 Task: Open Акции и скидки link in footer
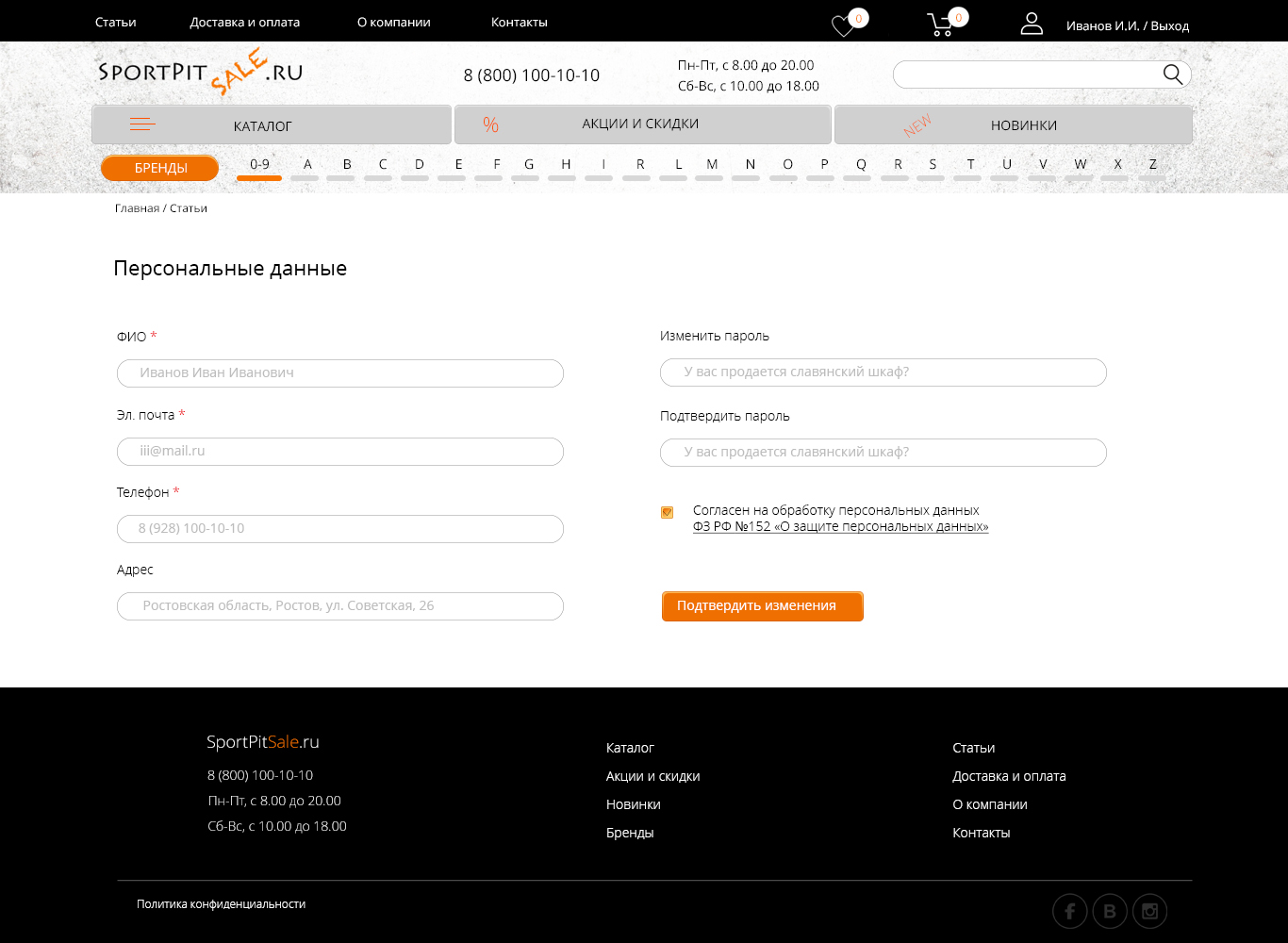coord(652,776)
